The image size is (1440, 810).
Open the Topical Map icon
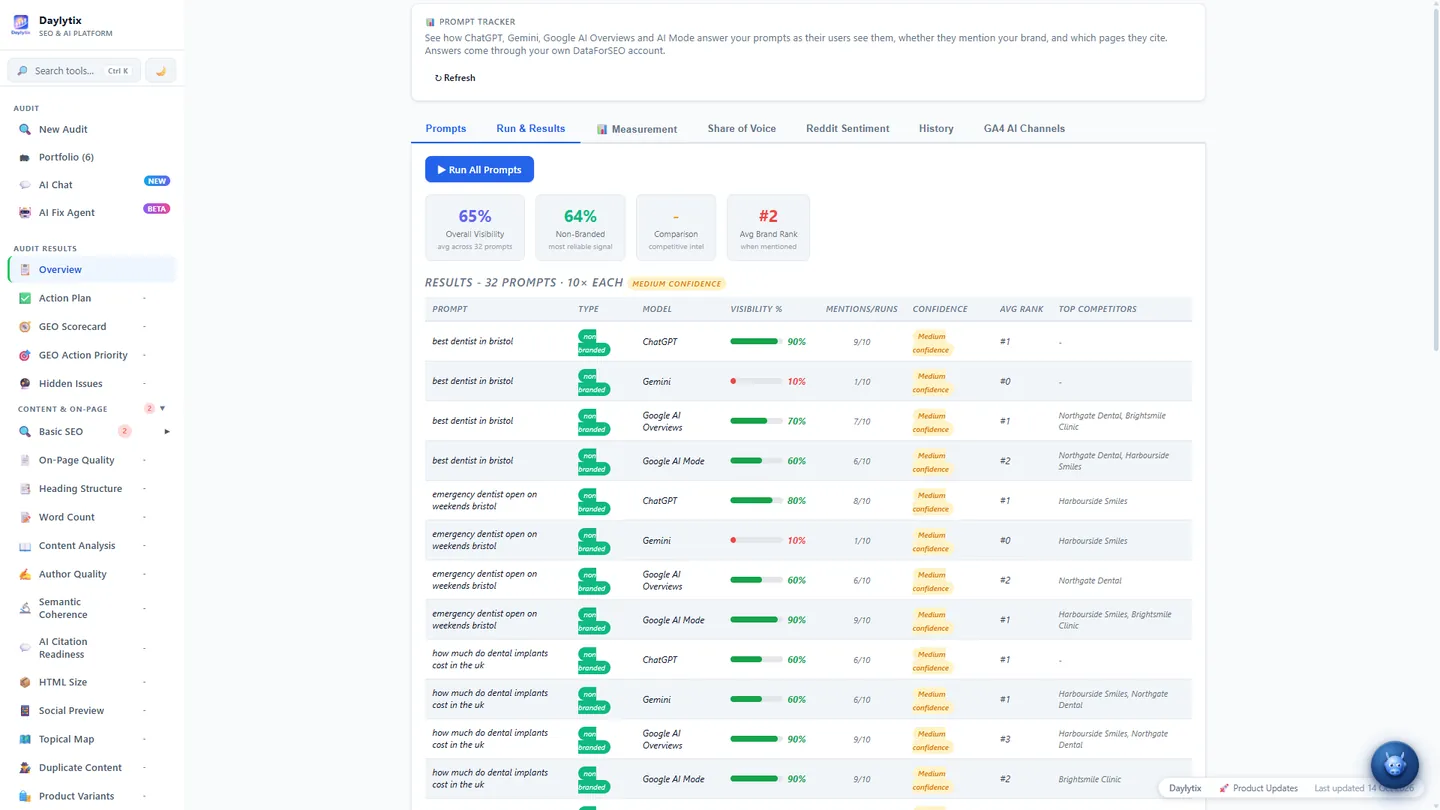[25, 739]
